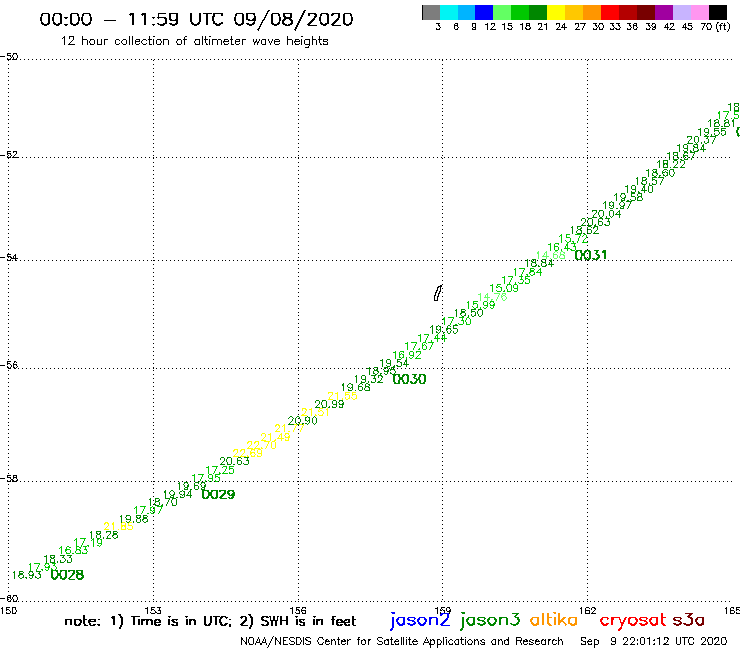Screen dimensions: 740x650
Task: Click the jason3 satellite legend label
Action: tap(490, 620)
